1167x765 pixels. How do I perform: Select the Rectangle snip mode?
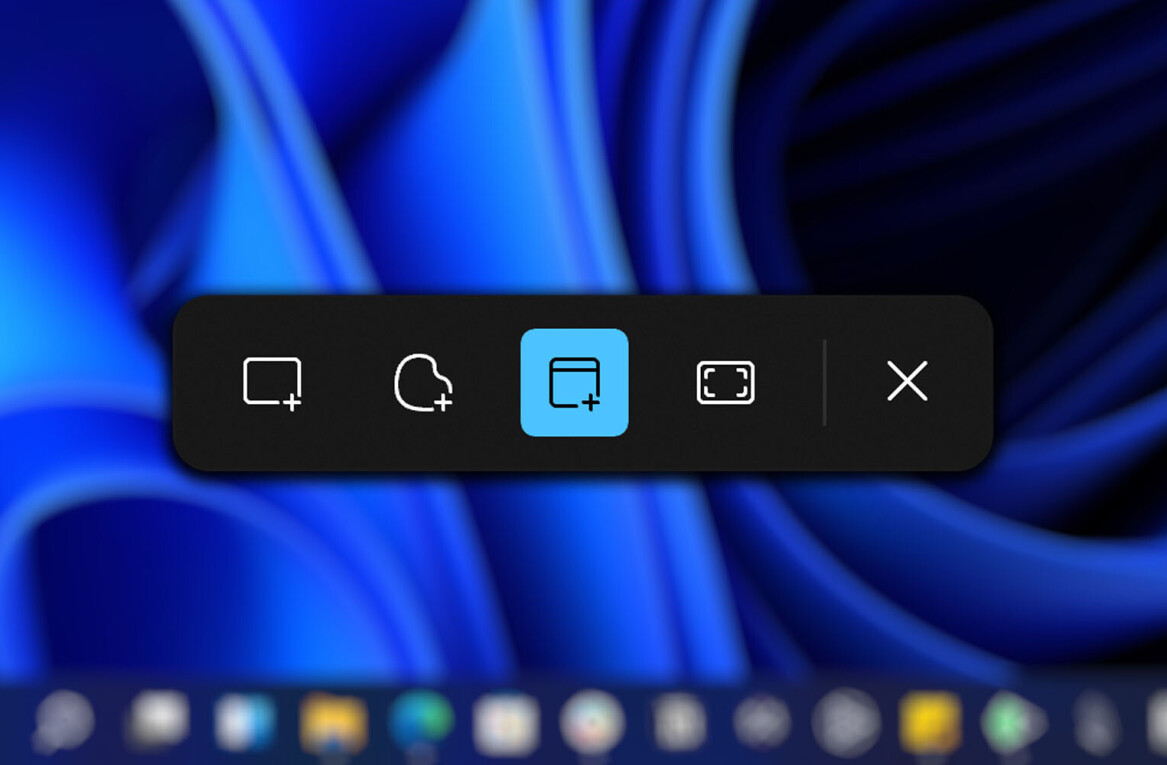(272, 382)
